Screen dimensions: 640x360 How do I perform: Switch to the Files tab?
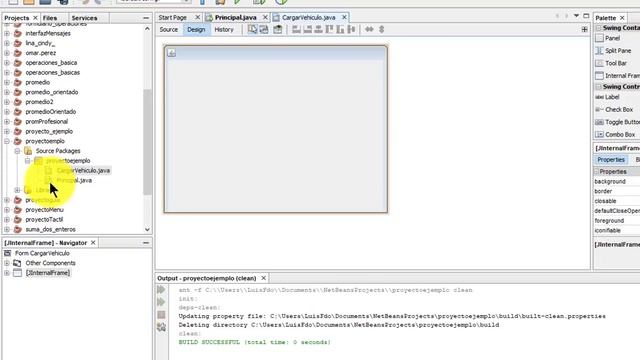[50, 18]
